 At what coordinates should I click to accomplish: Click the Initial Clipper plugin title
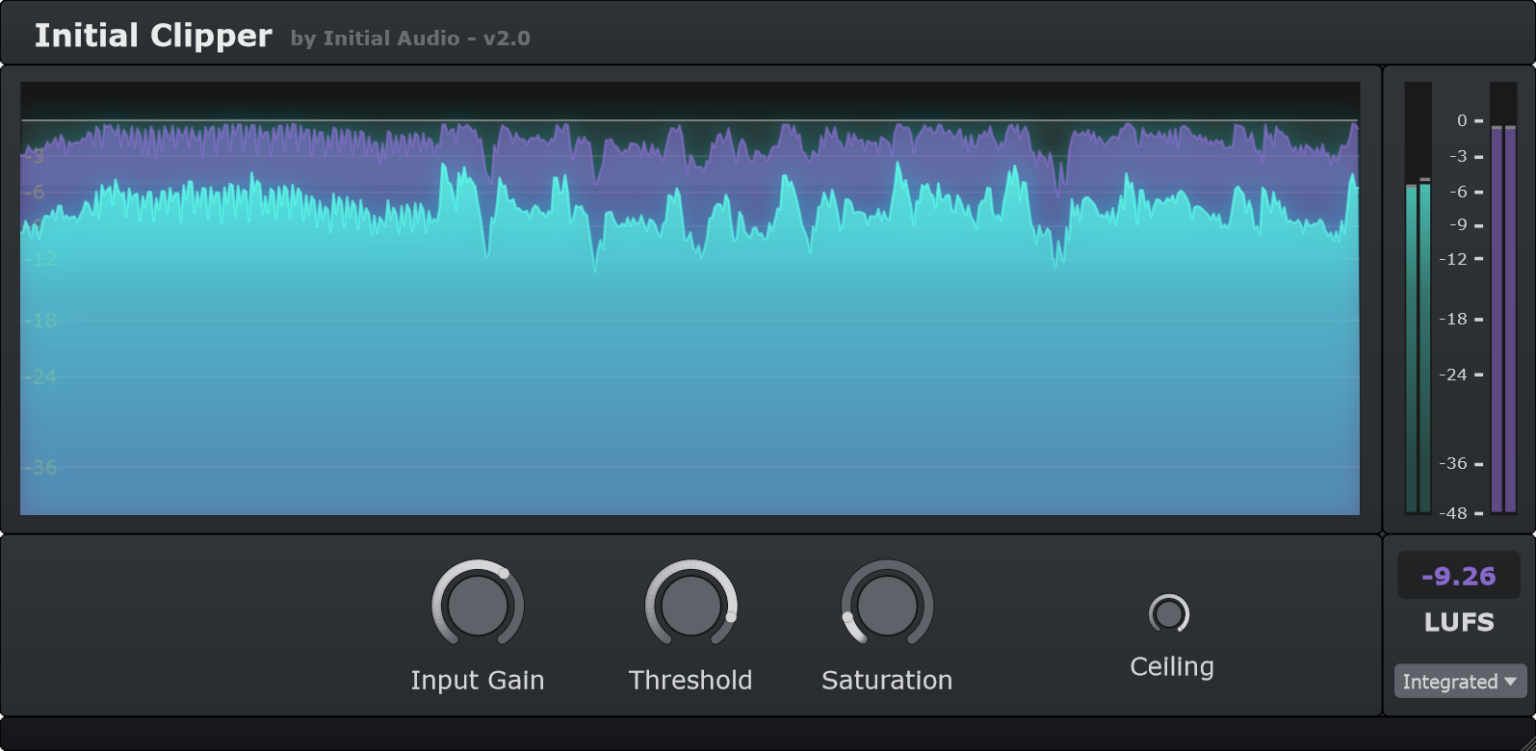(x=153, y=34)
